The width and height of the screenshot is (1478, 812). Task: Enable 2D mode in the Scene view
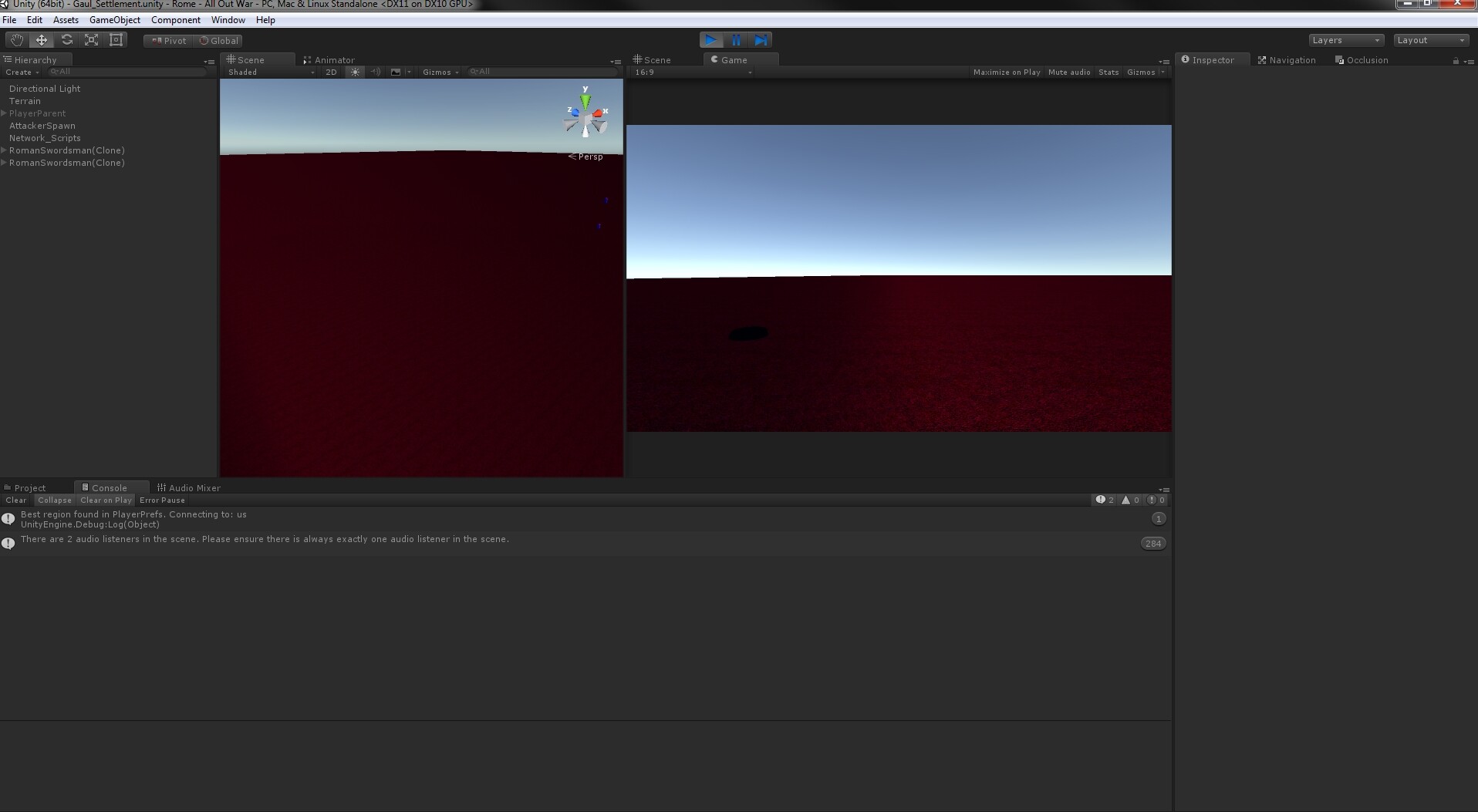(x=331, y=72)
